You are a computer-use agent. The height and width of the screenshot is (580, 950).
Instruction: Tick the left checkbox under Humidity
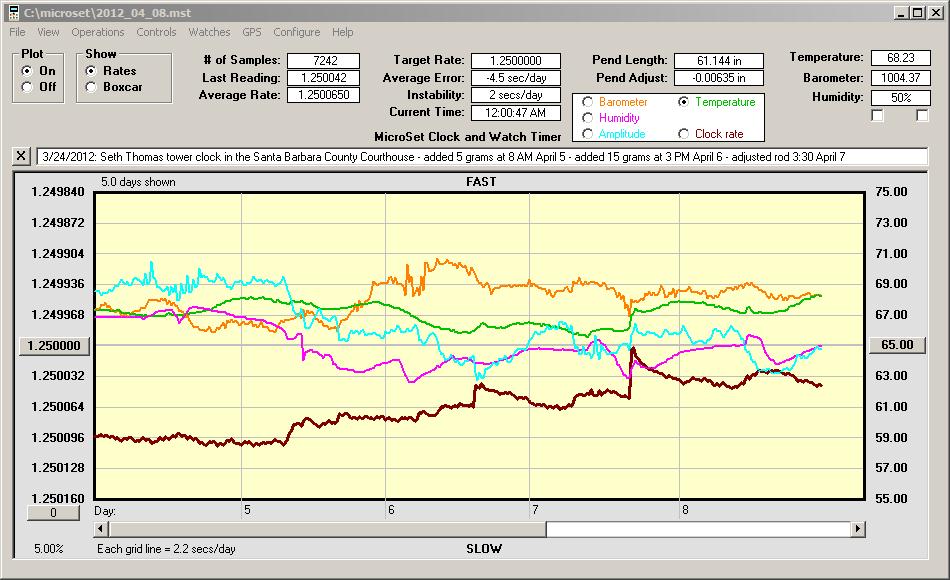(x=878, y=116)
